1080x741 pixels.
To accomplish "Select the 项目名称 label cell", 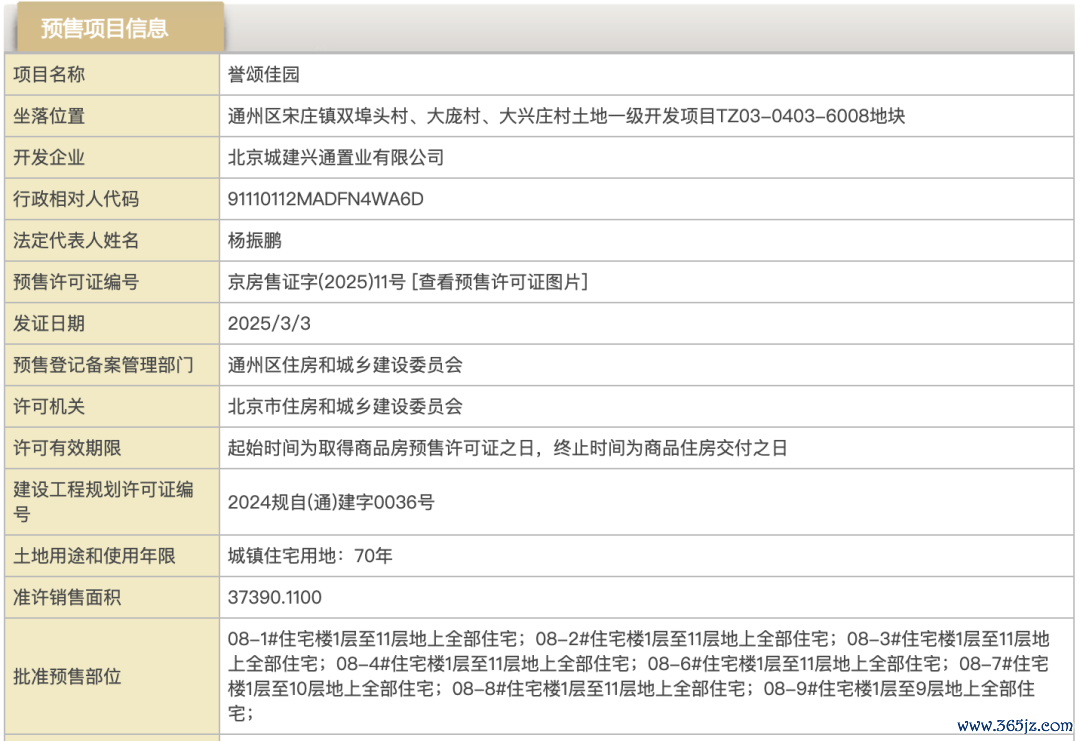I will [112, 74].
